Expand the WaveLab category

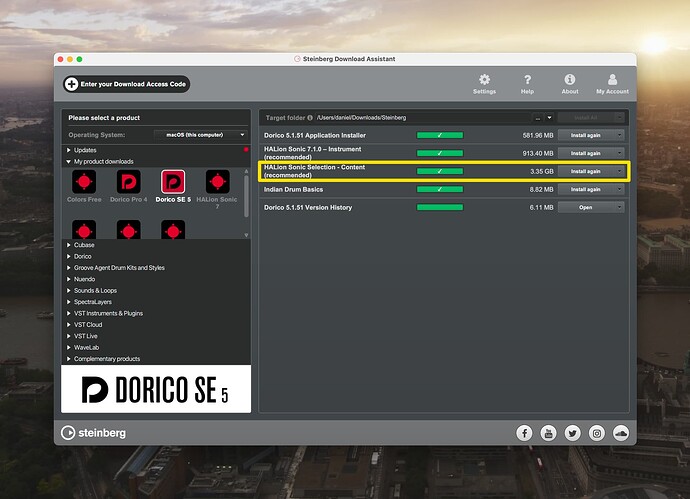(x=69, y=347)
